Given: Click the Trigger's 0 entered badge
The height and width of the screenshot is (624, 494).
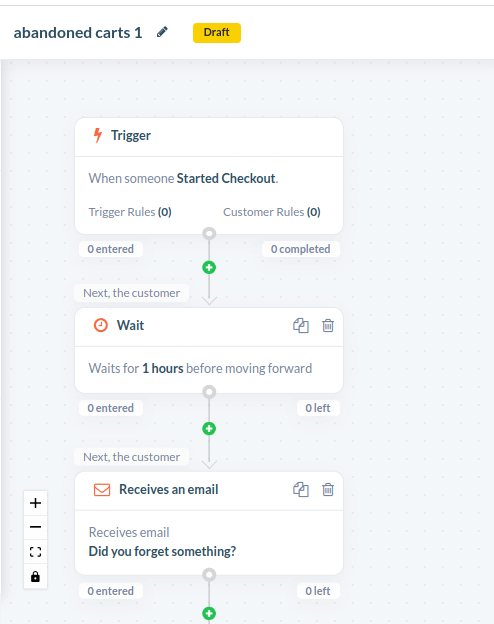Looking at the screenshot, I should pyautogui.click(x=111, y=249).
